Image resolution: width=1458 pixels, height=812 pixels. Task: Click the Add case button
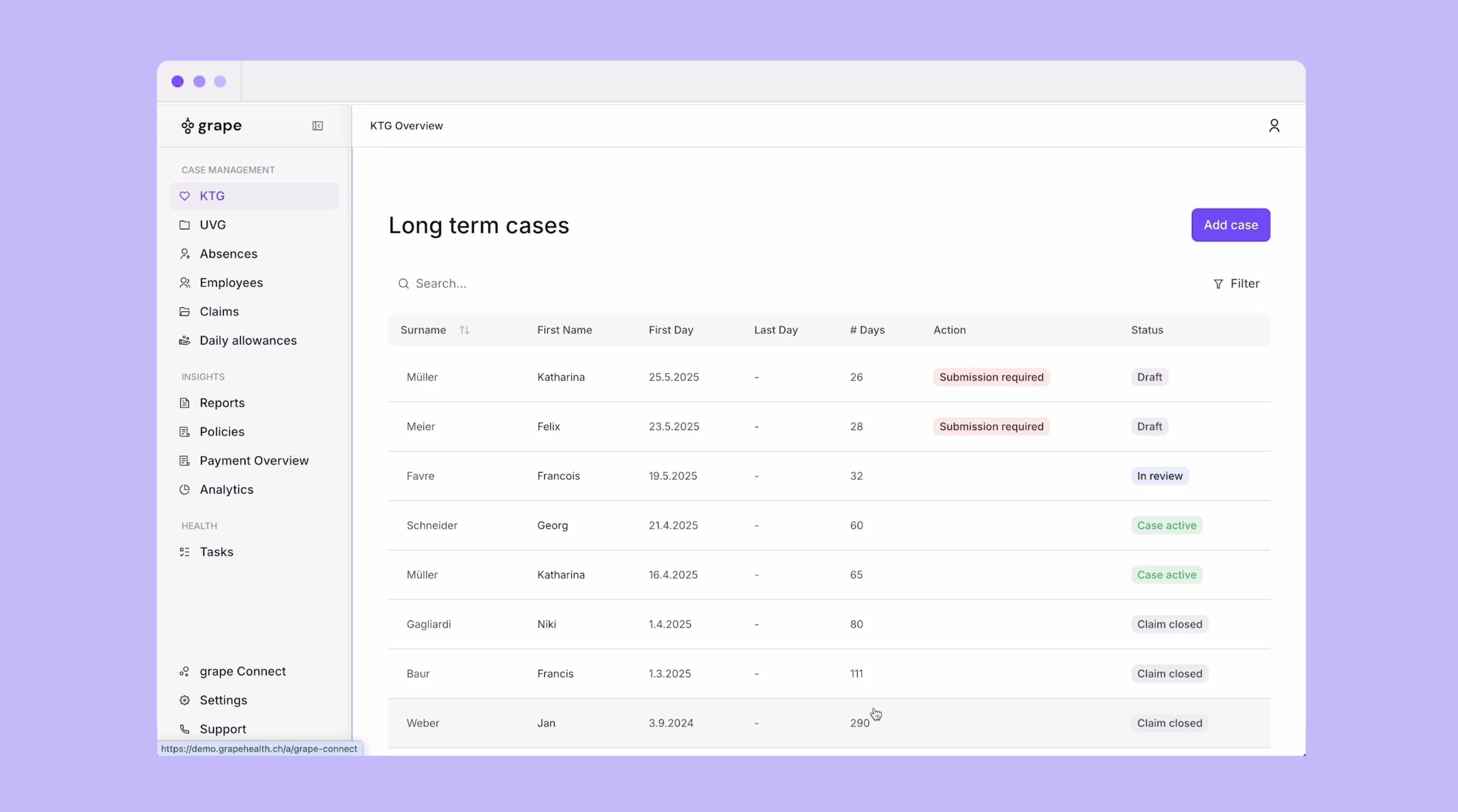1231,225
